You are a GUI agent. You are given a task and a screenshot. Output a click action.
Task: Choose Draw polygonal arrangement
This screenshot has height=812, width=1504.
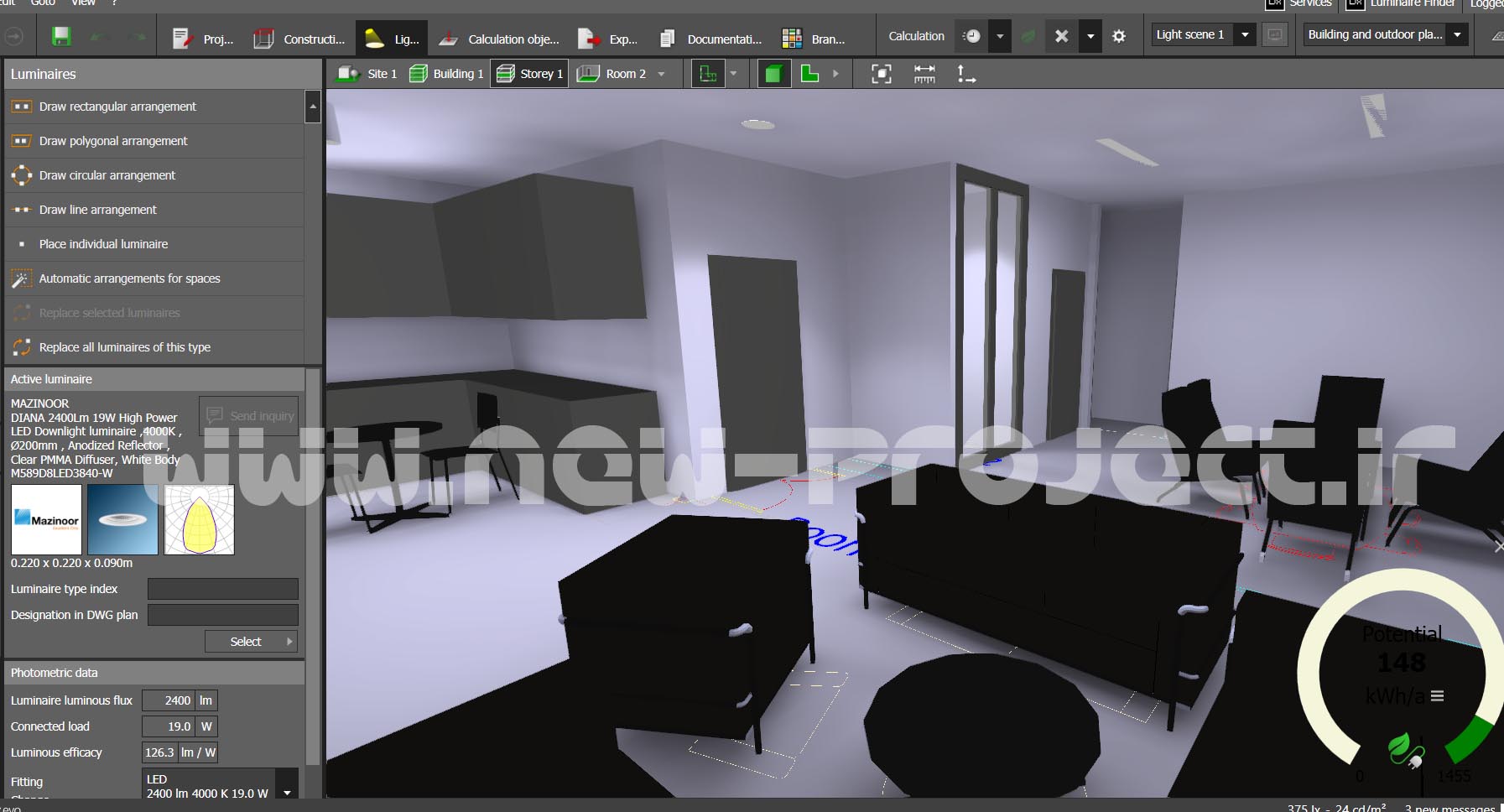point(154,141)
